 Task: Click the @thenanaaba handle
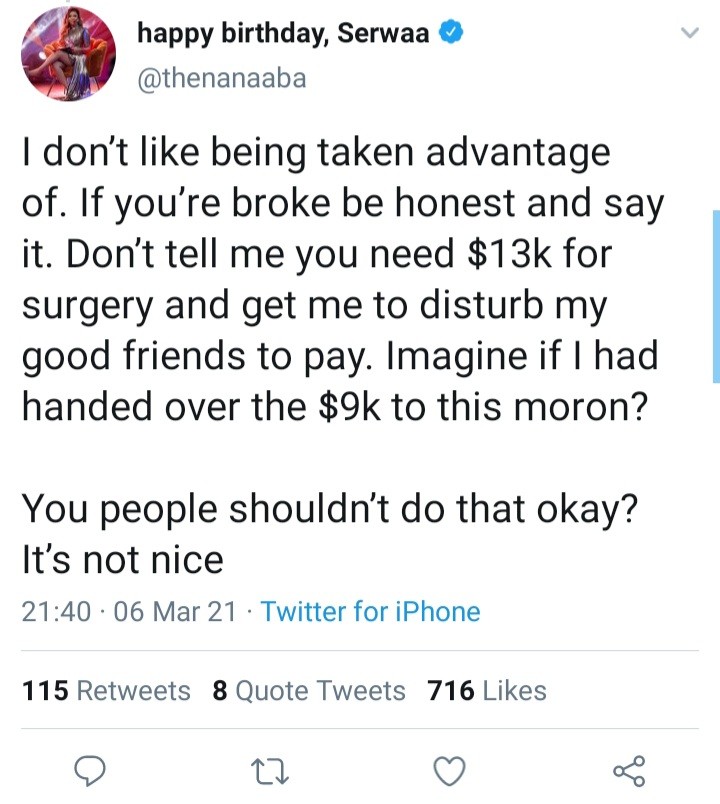222,78
